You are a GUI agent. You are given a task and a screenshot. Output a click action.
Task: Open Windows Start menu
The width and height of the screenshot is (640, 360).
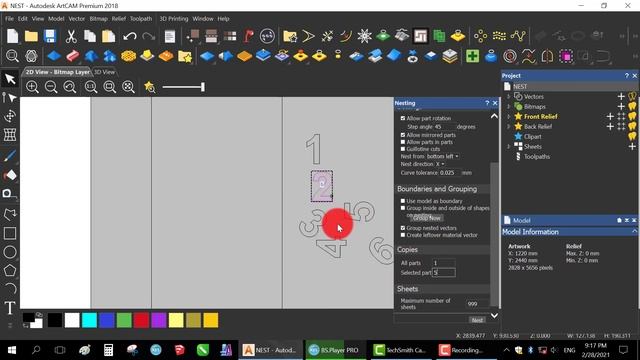point(12,350)
